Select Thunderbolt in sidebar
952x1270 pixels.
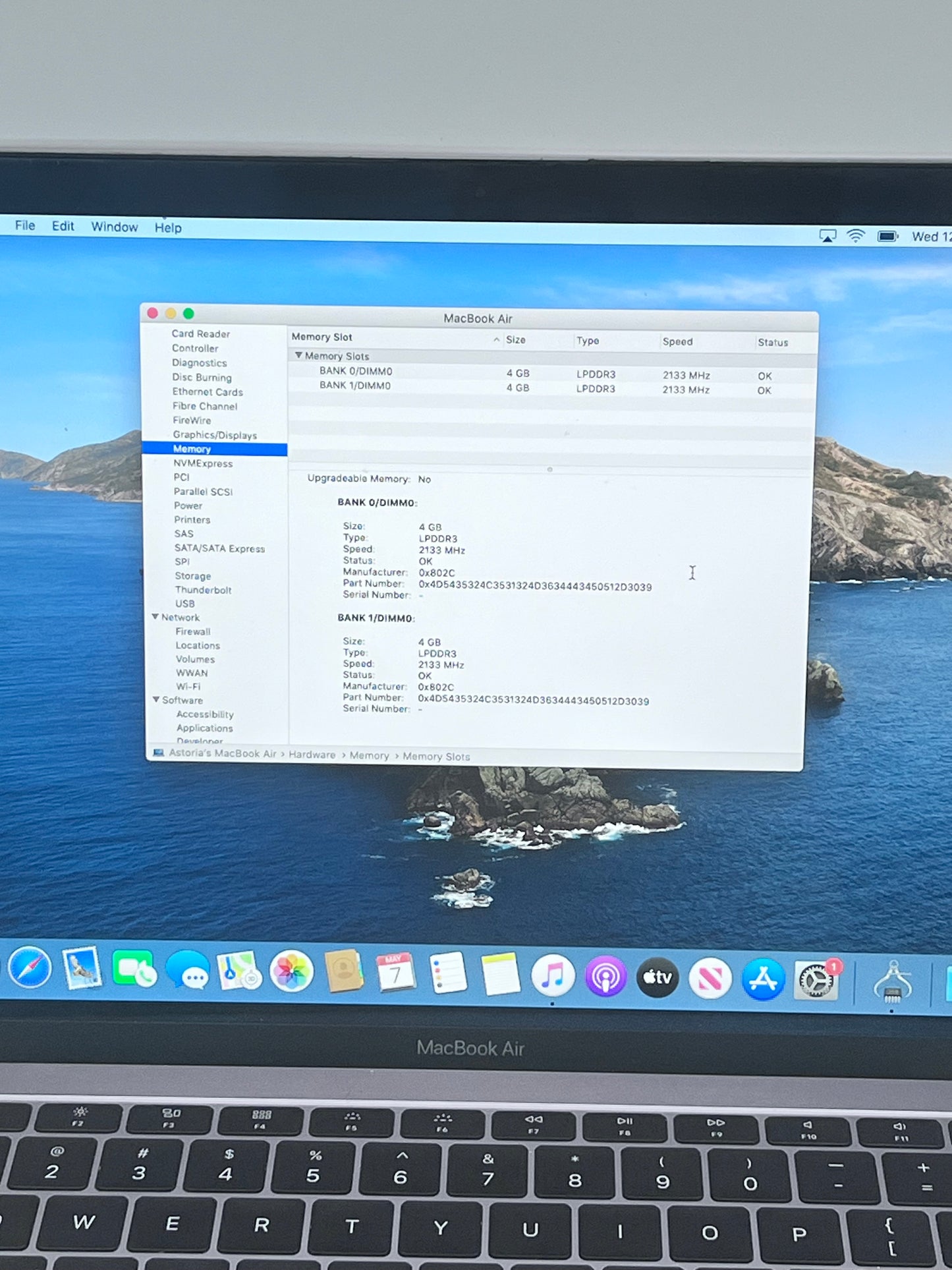coord(203,590)
